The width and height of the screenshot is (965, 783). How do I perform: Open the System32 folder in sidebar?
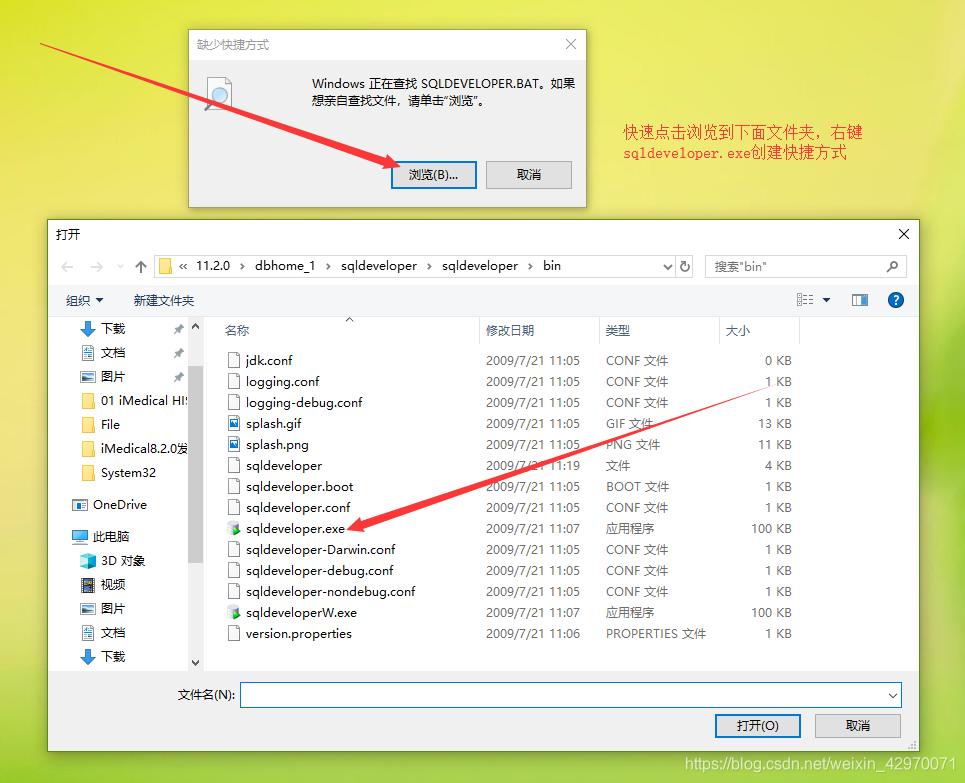coord(119,473)
